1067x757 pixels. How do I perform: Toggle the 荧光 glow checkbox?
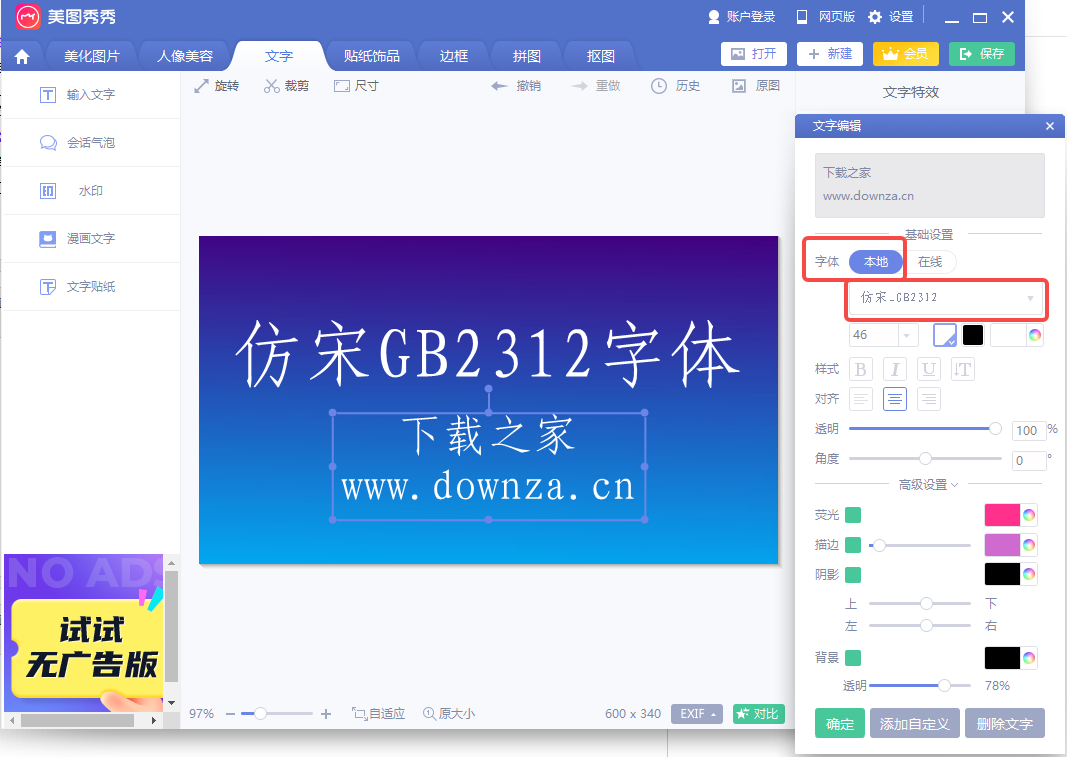pyautogui.click(x=853, y=515)
